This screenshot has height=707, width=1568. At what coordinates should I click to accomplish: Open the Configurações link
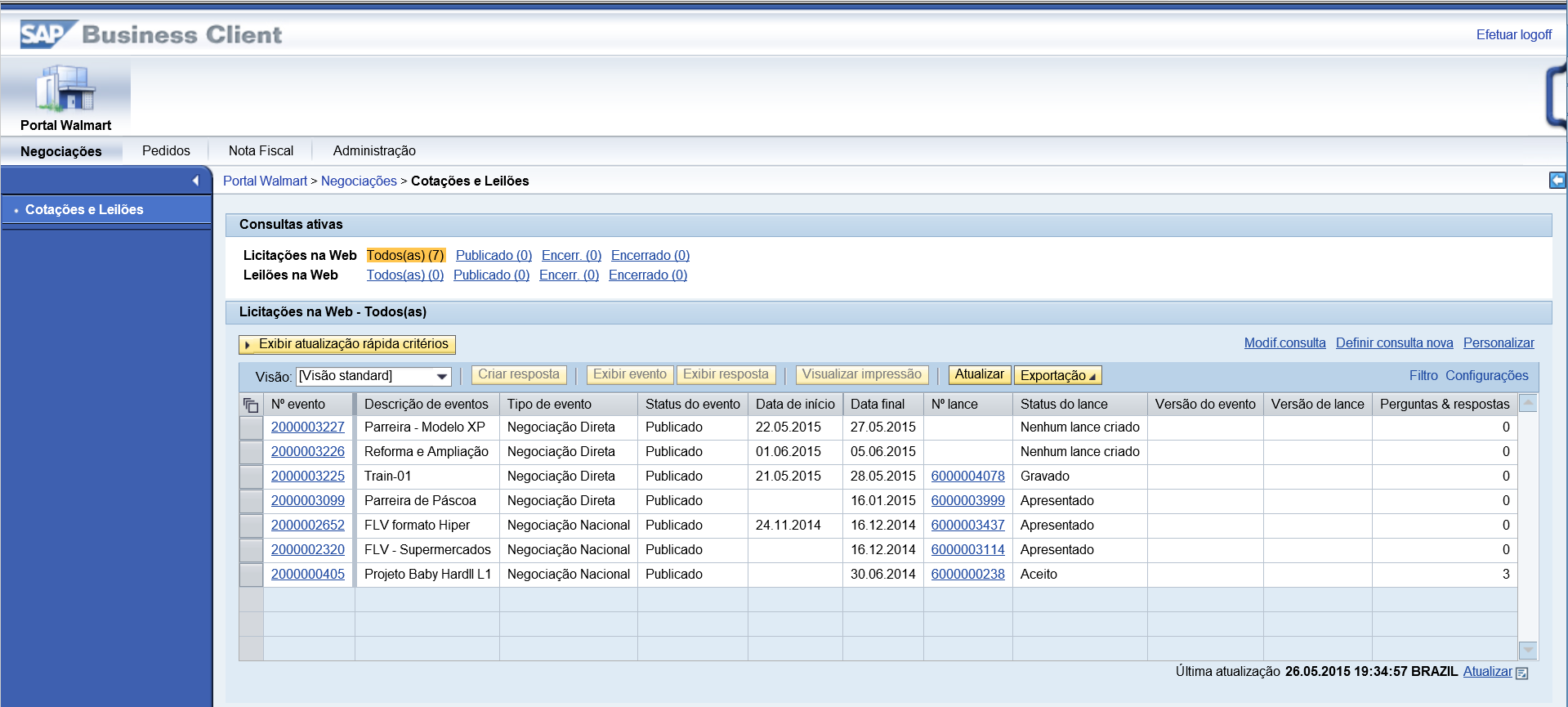click(x=1486, y=375)
